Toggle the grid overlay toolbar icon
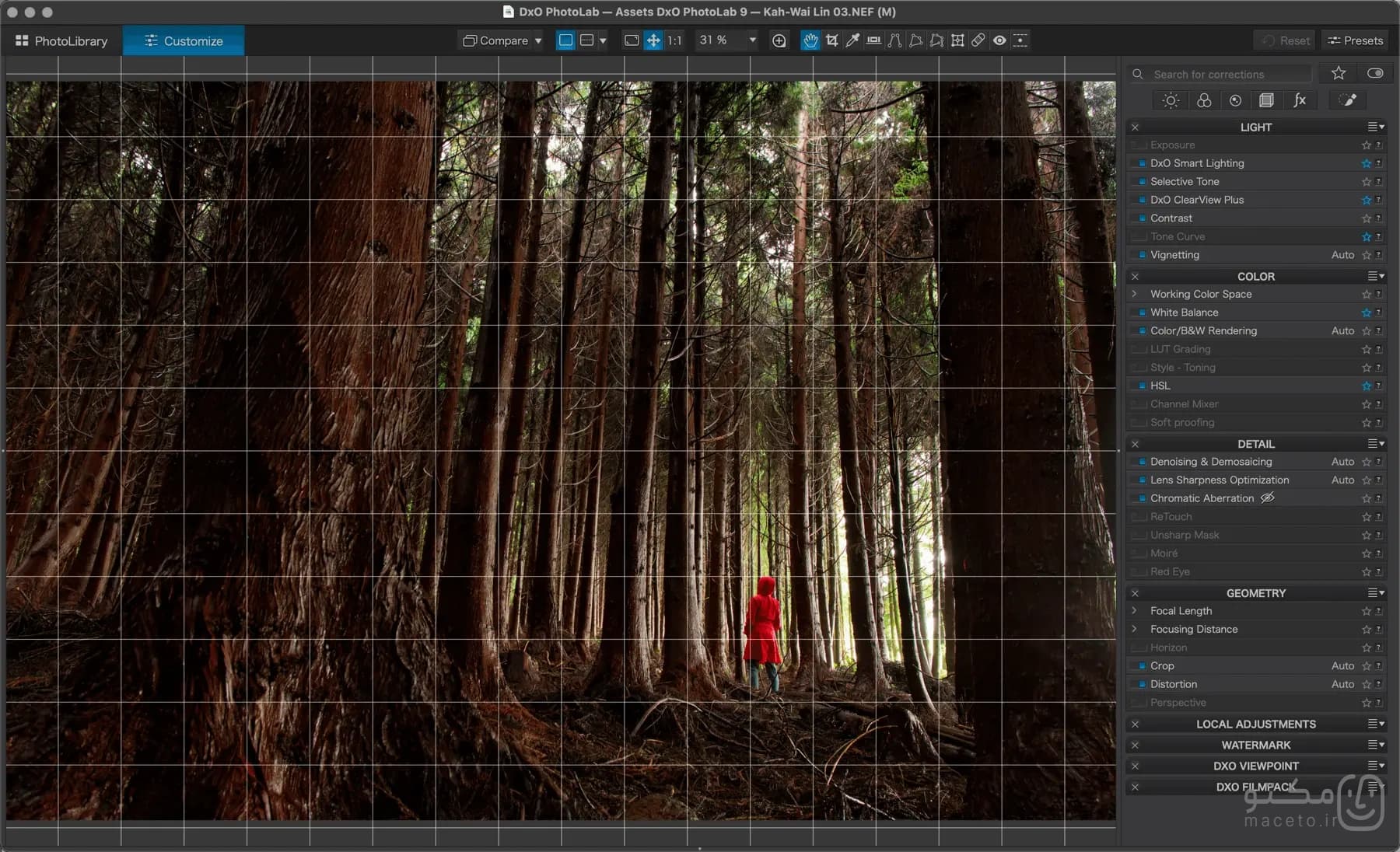Screen dimensions: 1400x852 (x=1020, y=40)
